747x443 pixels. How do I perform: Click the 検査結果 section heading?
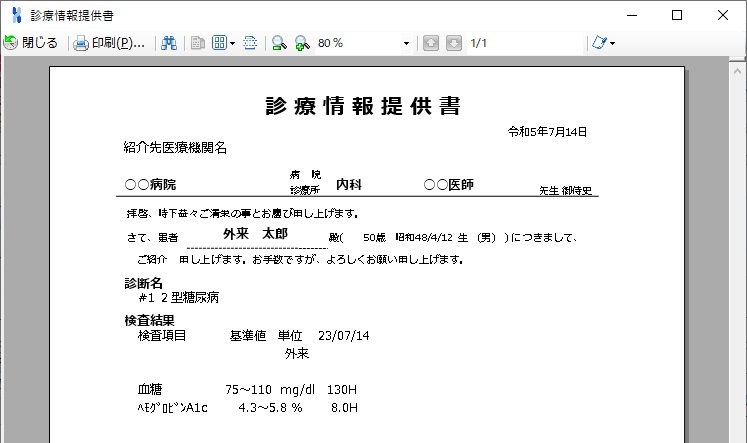coord(150,320)
